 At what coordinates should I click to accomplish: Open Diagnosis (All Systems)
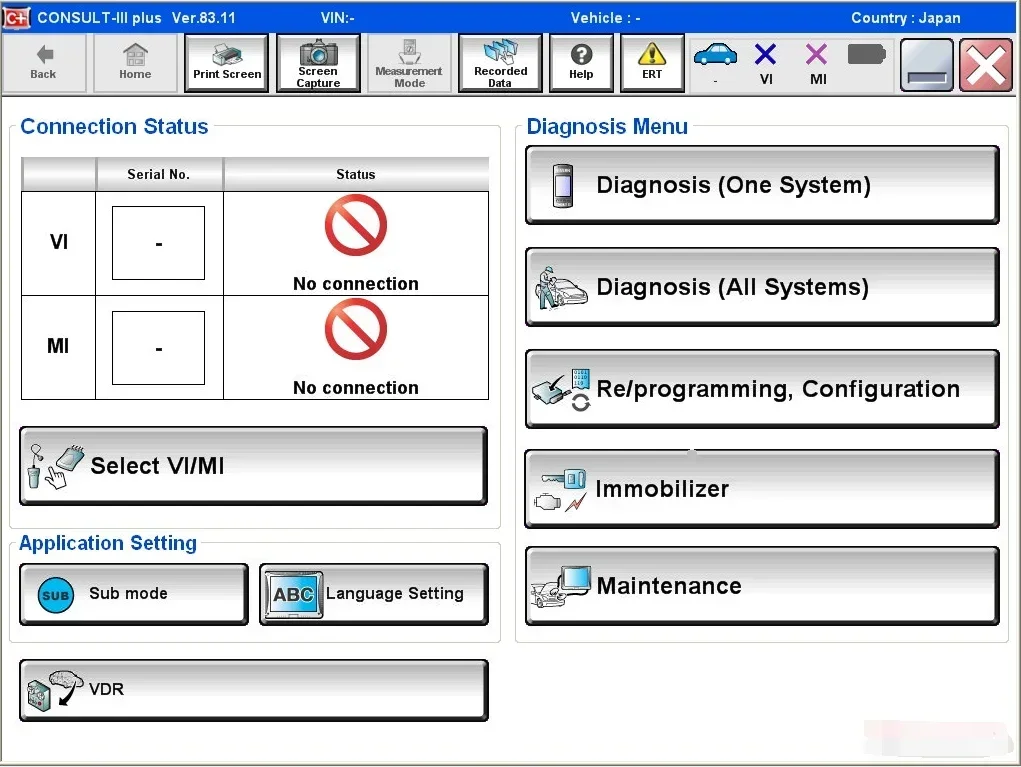pyautogui.click(x=762, y=287)
